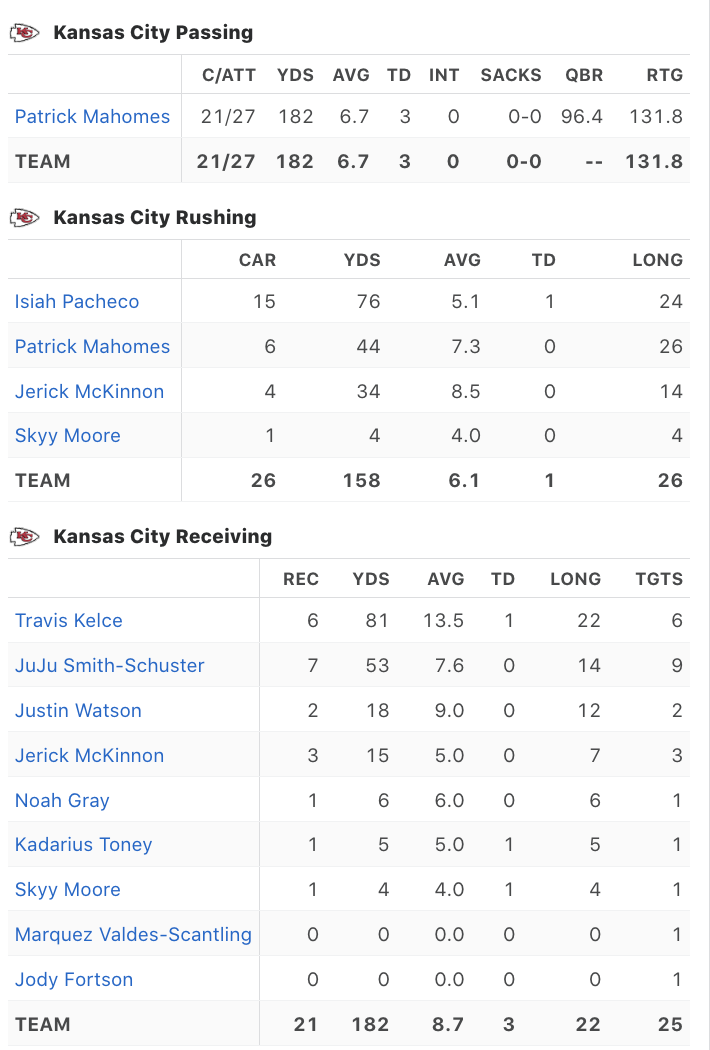This screenshot has width=710, height=1050.
Task: Click Chiefs logo beside Kansas City Passing
Action: (24, 33)
